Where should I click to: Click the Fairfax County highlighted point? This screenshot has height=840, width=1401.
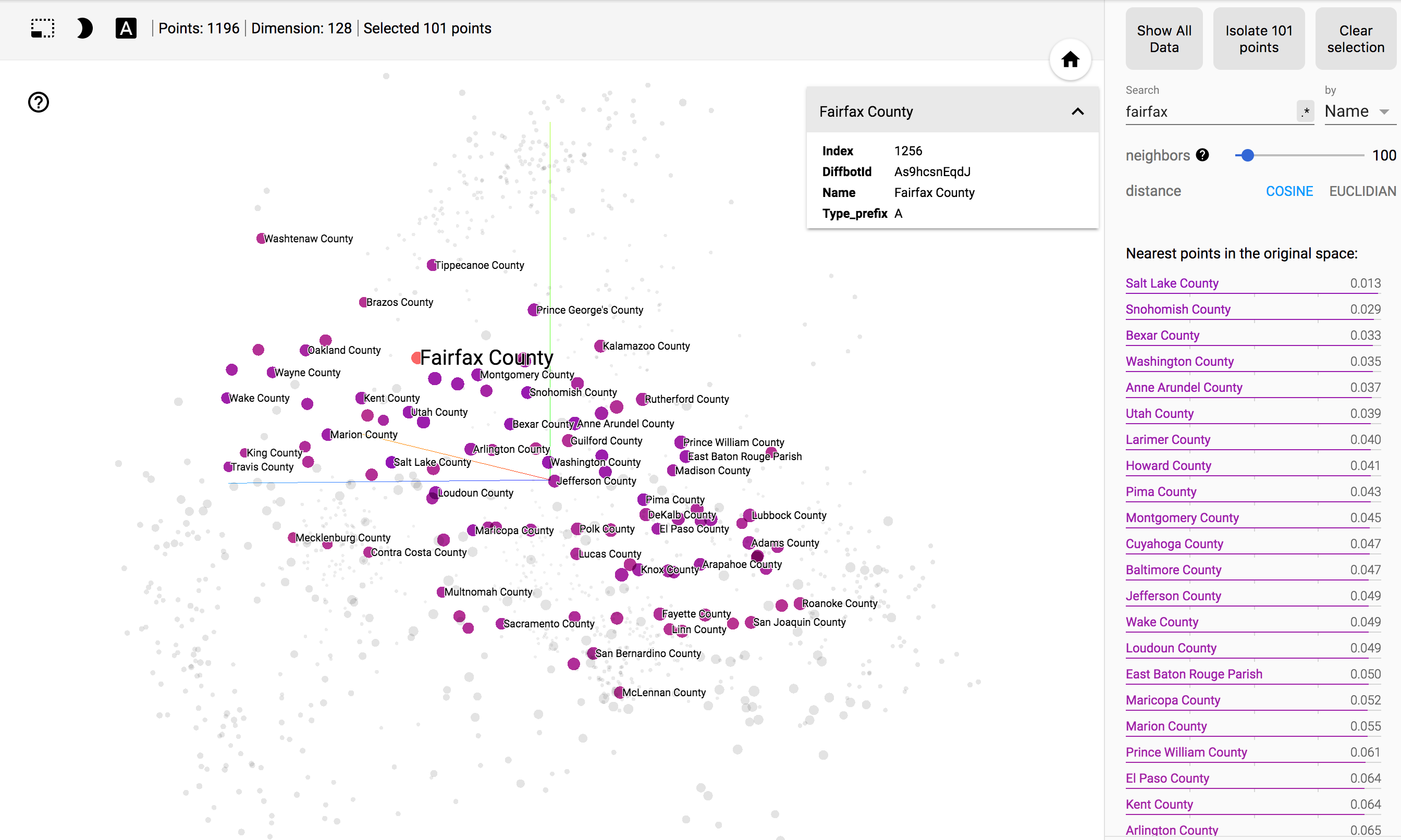(416, 358)
